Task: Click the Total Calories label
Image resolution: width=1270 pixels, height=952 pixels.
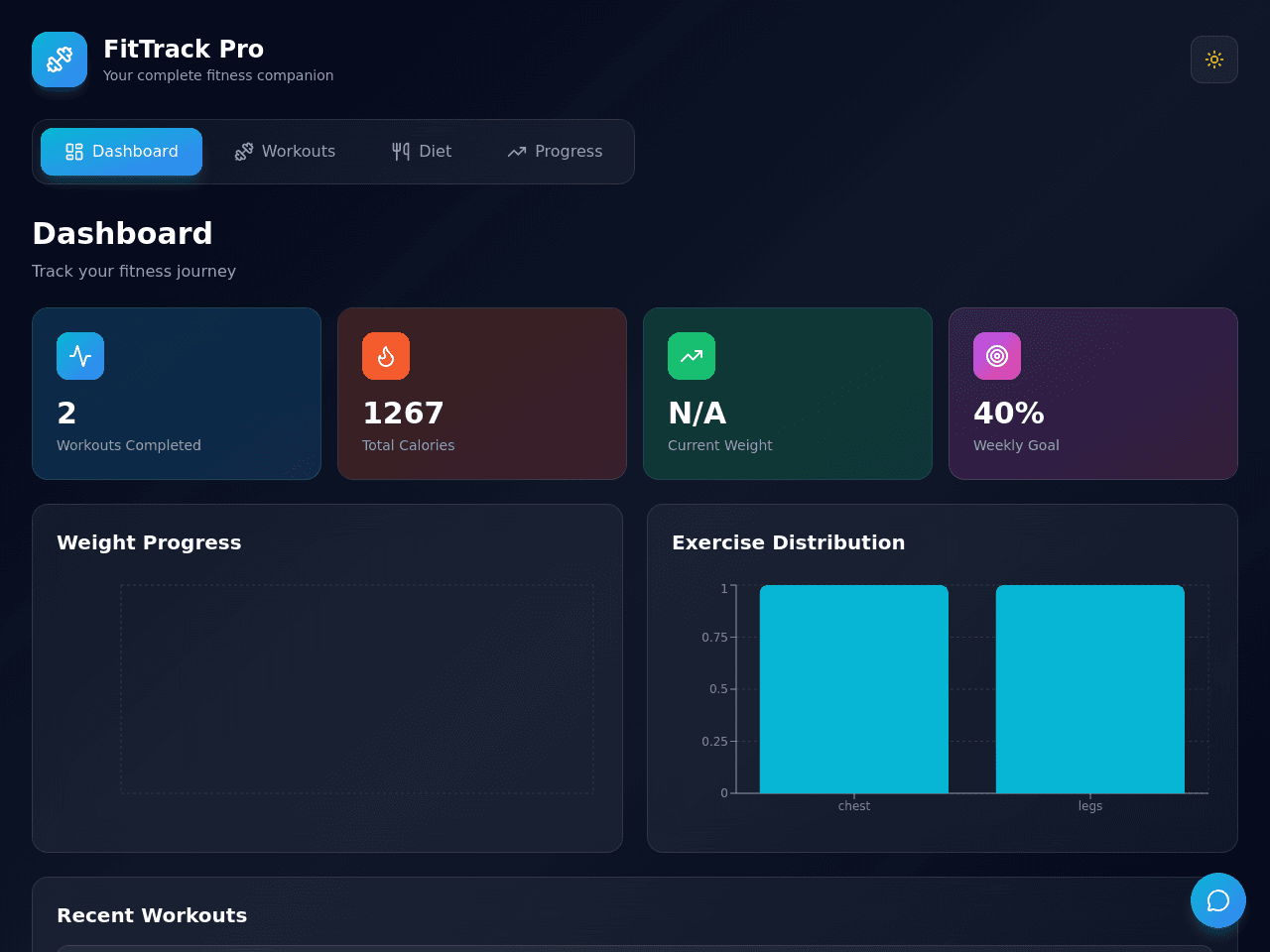Action: pyautogui.click(x=409, y=445)
